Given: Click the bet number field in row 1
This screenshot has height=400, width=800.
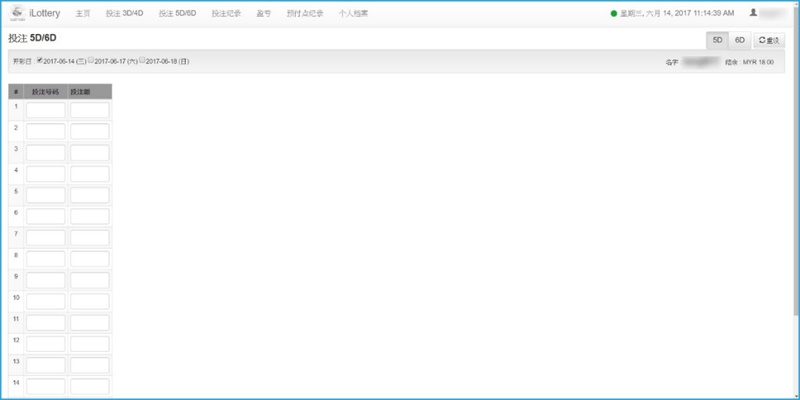Looking at the screenshot, I should (x=46, y=110).
